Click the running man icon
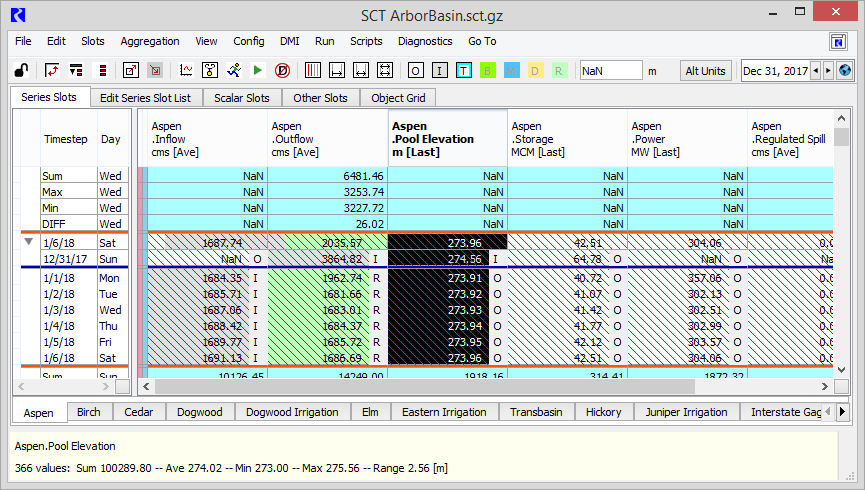Viewport: 865px width, 490px height. (233, 71)
